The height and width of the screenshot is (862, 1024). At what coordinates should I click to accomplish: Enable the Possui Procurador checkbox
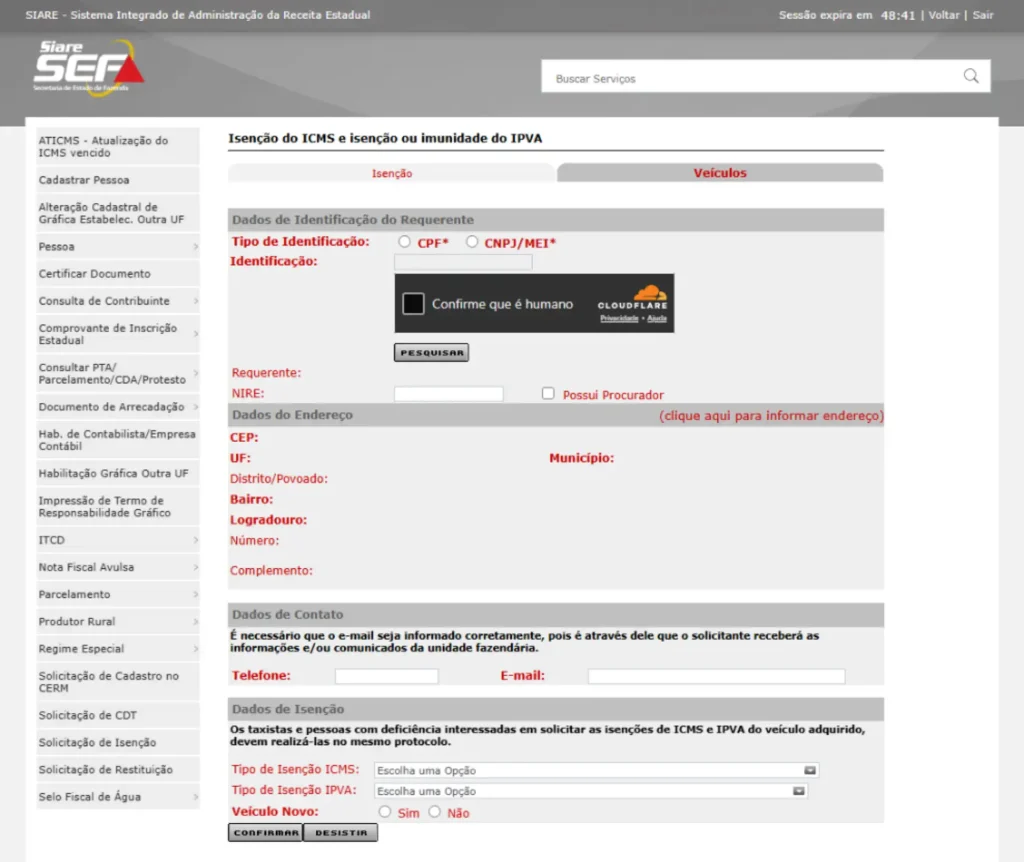548,394
